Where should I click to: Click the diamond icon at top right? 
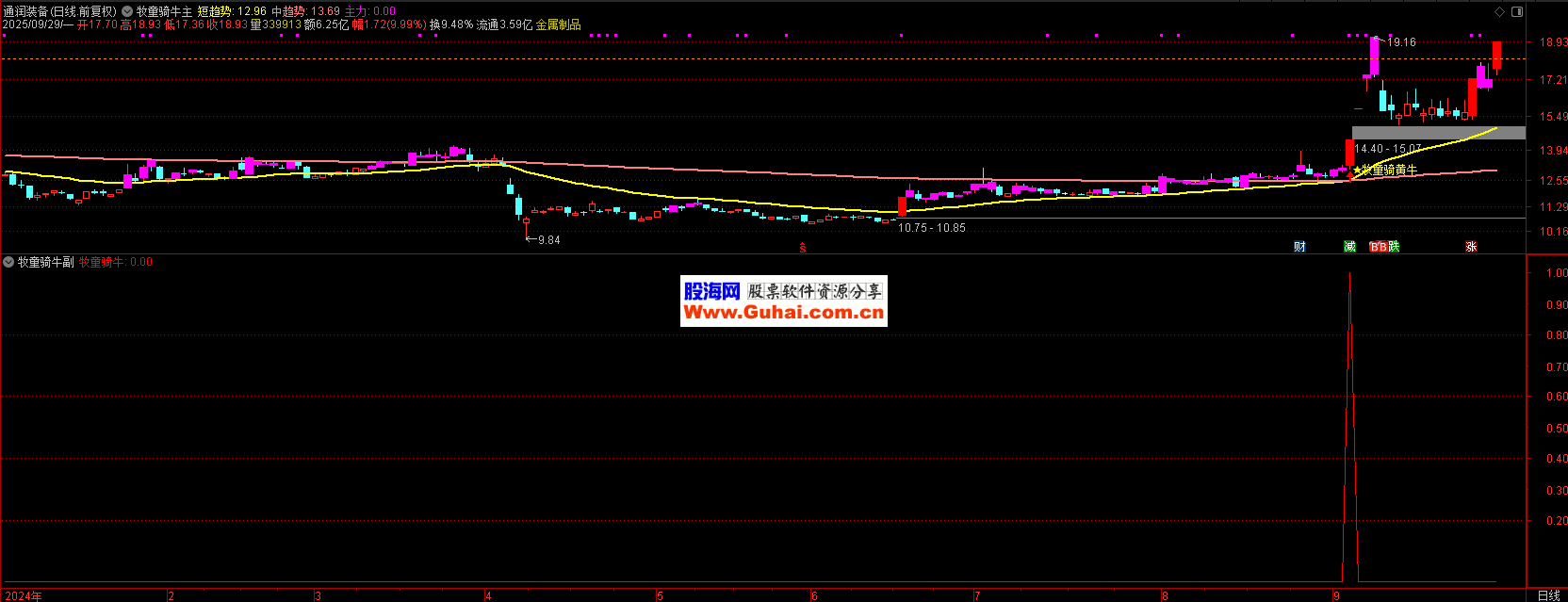pos(1499,12)
